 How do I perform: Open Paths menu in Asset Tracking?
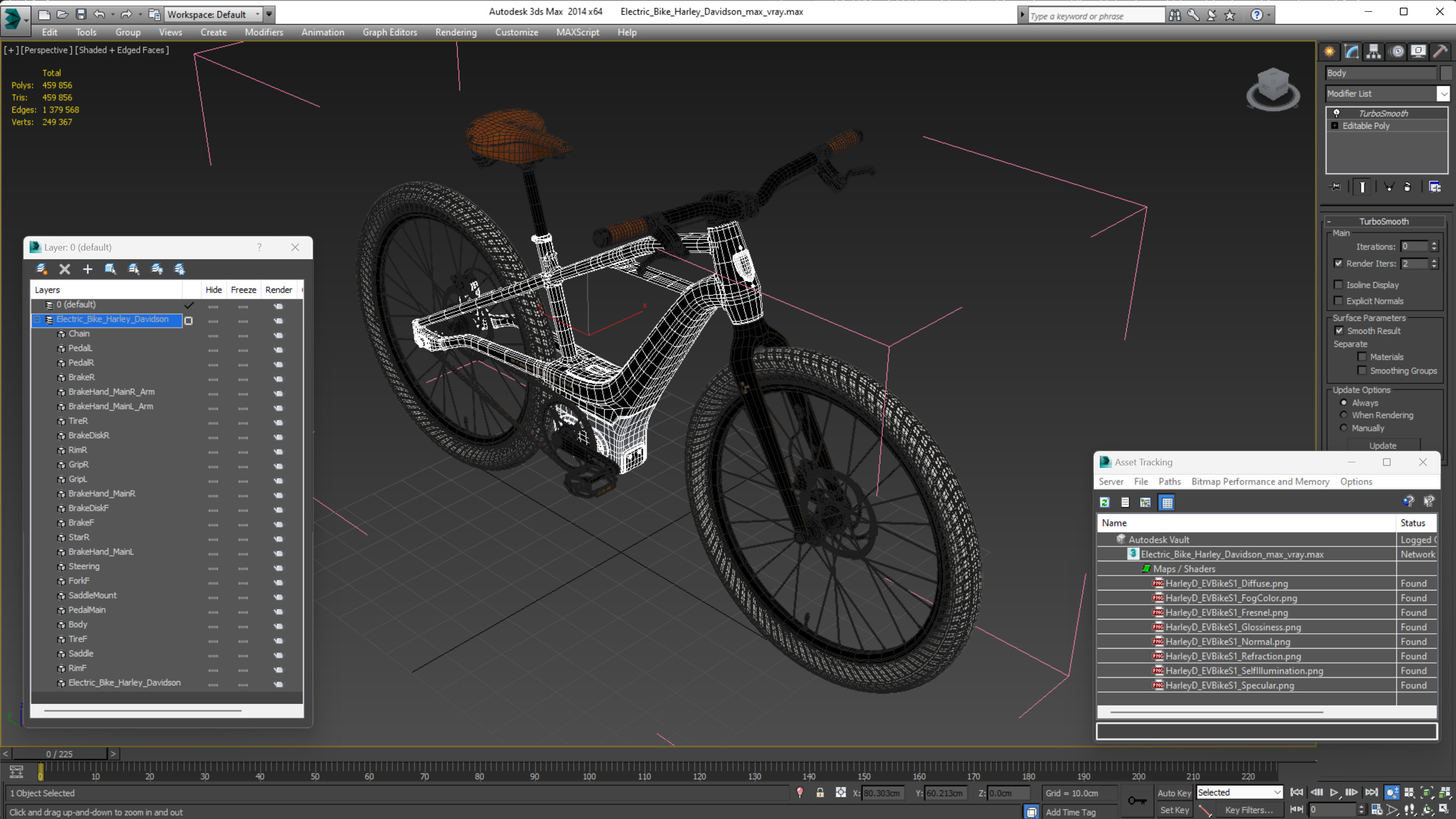point(1169,482)
